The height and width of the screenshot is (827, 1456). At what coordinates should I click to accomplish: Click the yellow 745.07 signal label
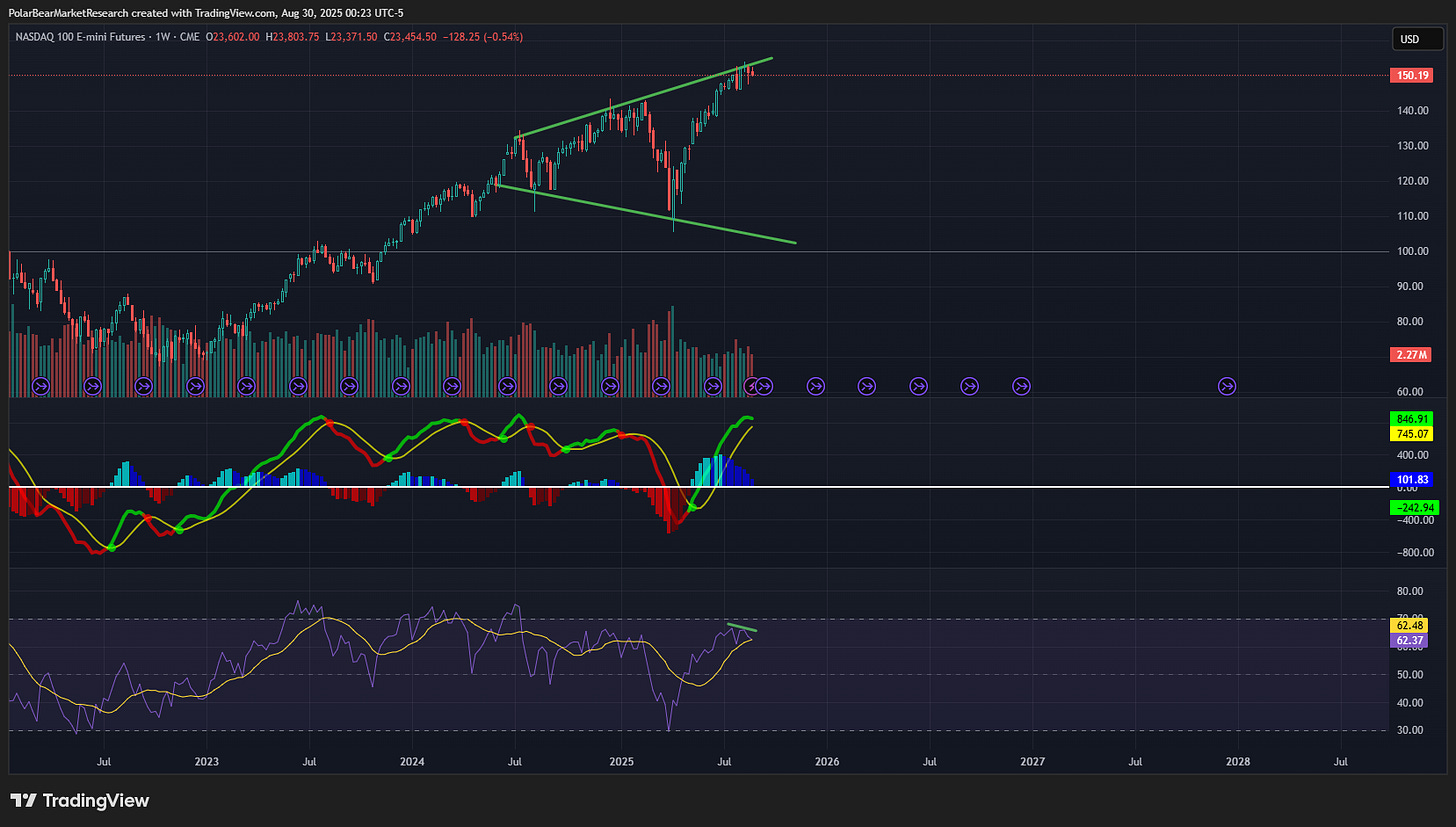(1411, 434)
